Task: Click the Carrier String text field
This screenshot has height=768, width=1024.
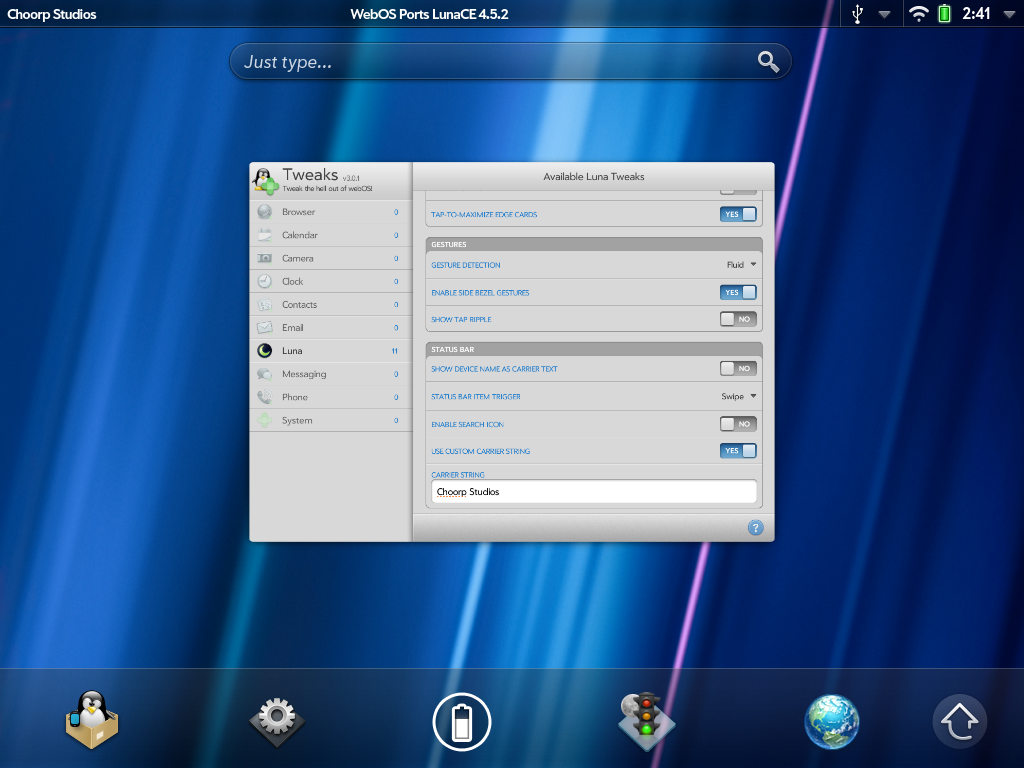Action: tap(594, 492)
